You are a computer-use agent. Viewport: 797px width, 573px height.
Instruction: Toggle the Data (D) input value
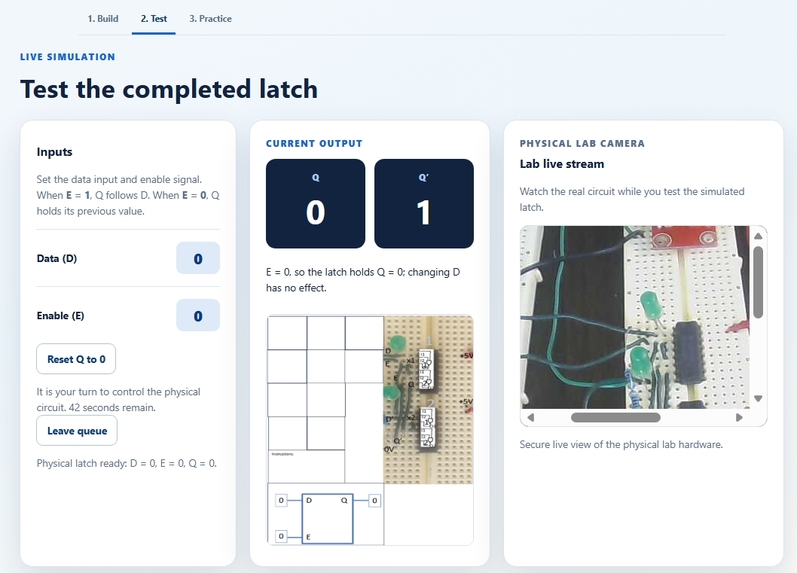point(198,258)
